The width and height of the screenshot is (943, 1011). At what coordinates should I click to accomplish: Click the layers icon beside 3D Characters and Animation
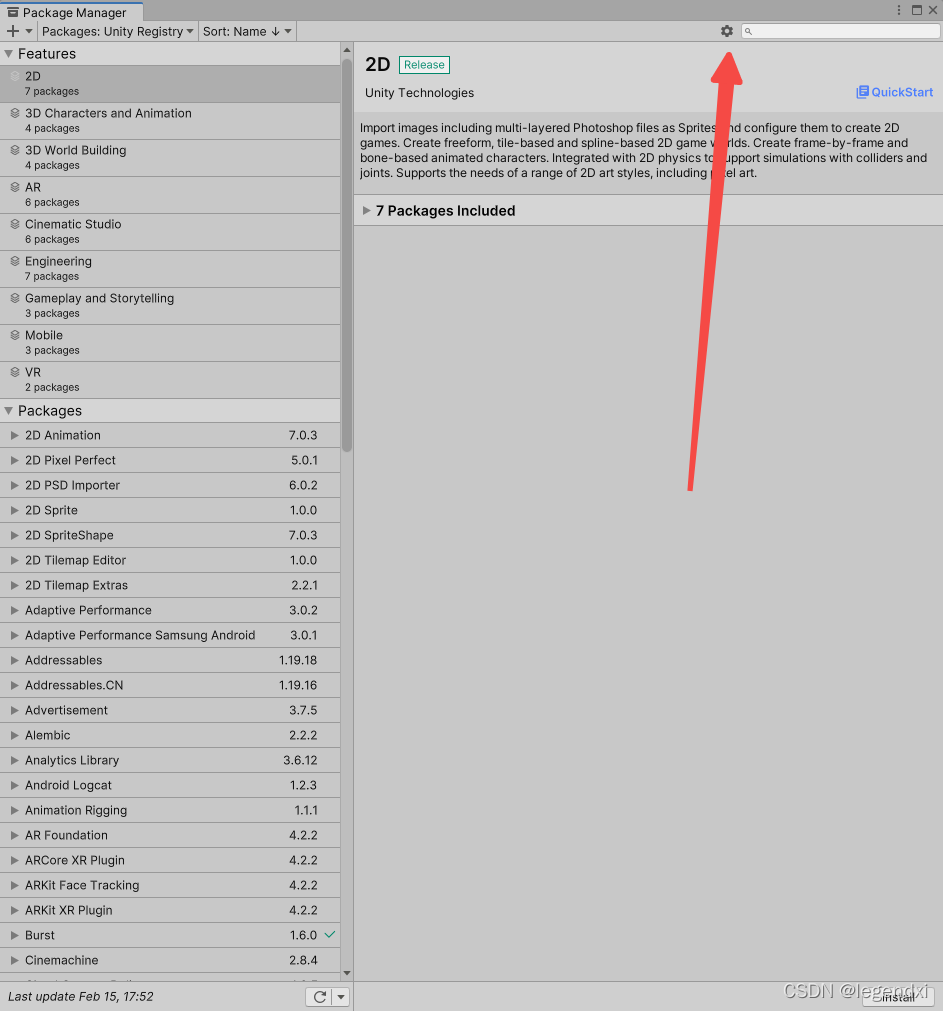click(x=15, y=113)
